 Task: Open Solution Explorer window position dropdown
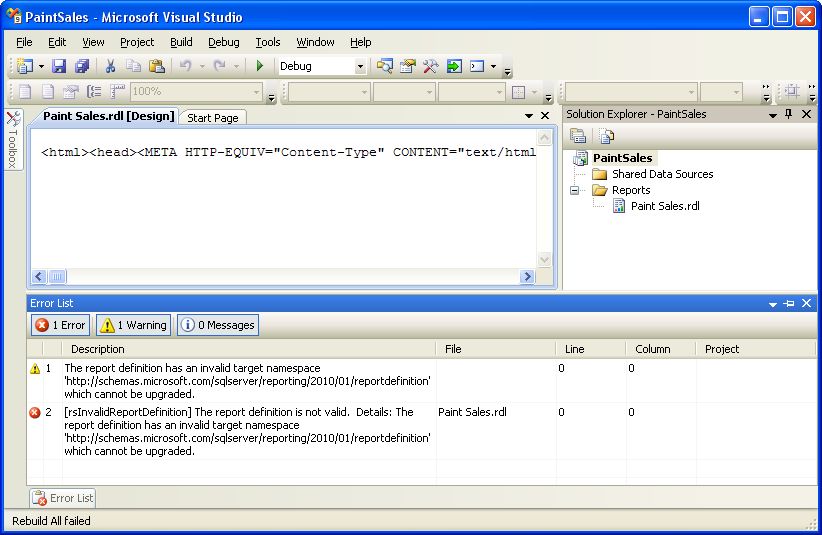(773, 115)
